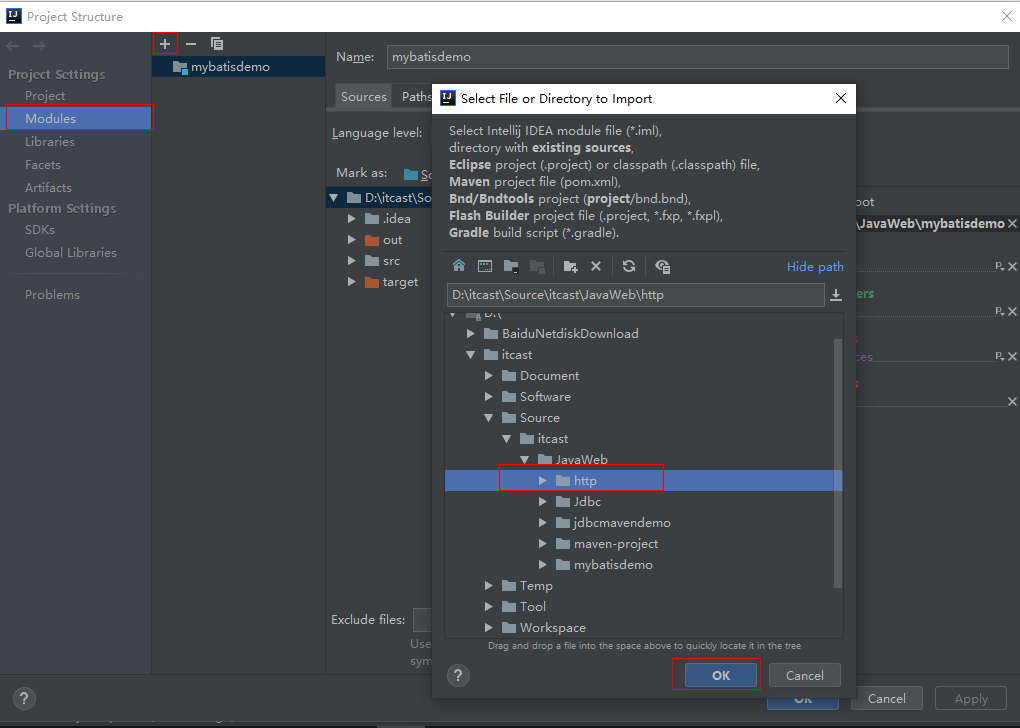This screenshot has width=1020, height=728.
Task: Navigate forward in Project Structure
Action: [x=39, y=46]
